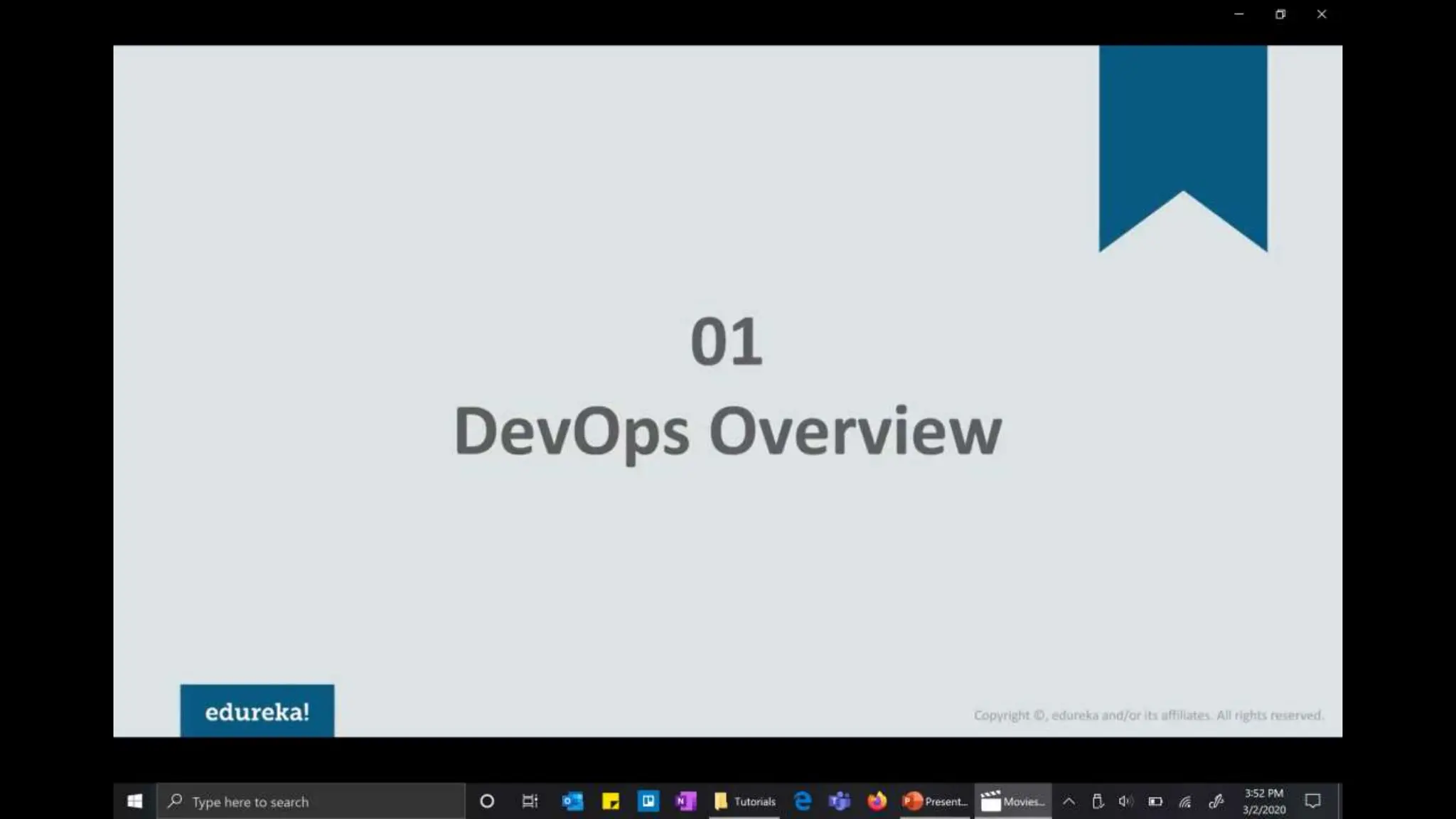This screenshot has height=819, width=1456.
Task: Switch to PowerPoint Presentation window
Action: pos(935,801)
